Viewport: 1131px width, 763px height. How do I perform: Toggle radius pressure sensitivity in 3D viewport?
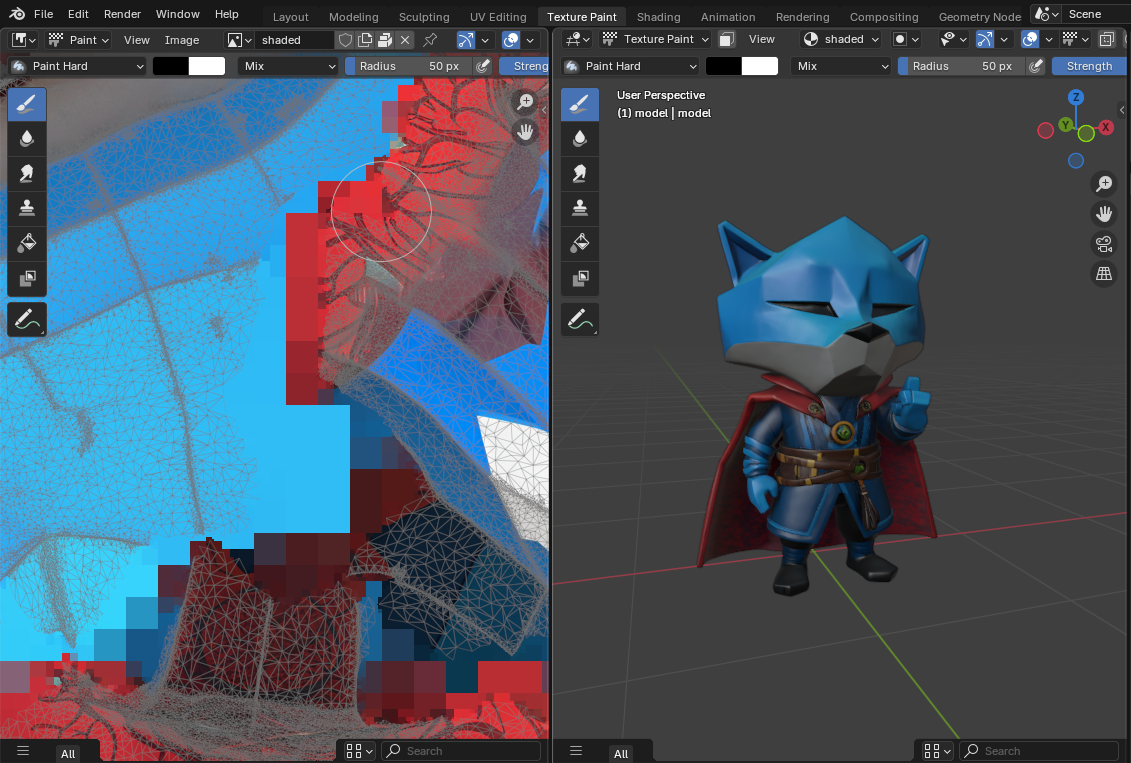[x=1036, y=66]
